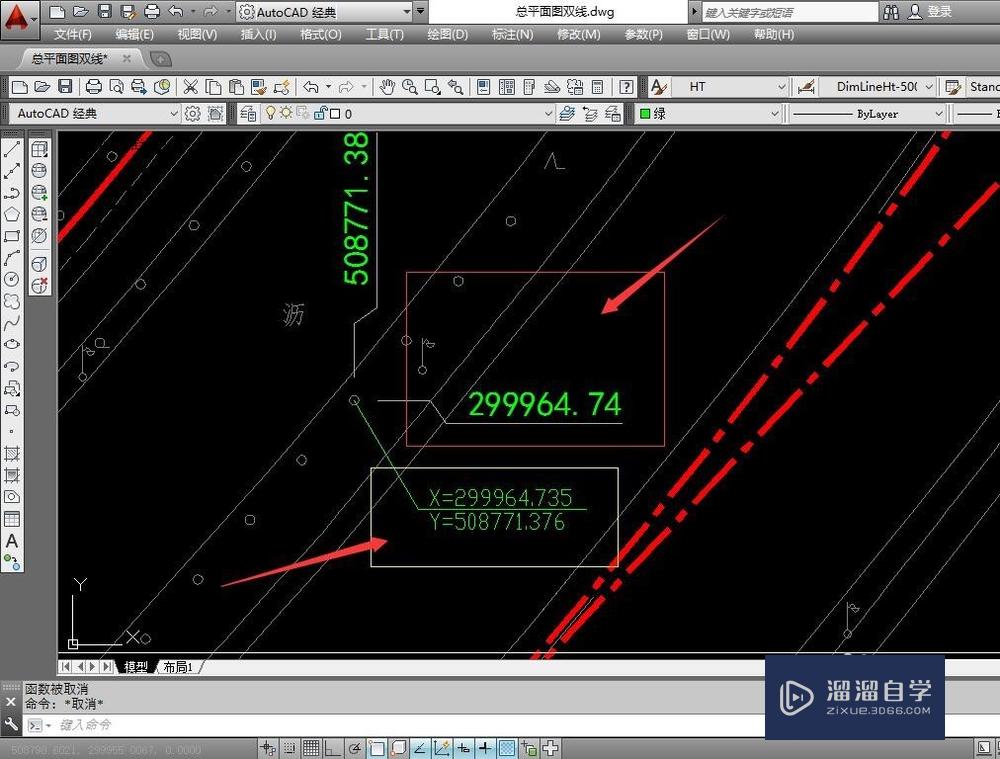Toggle Ortho mode in status bar
The width and height of the screenshot is (1000, 759).
coord(333,748)
